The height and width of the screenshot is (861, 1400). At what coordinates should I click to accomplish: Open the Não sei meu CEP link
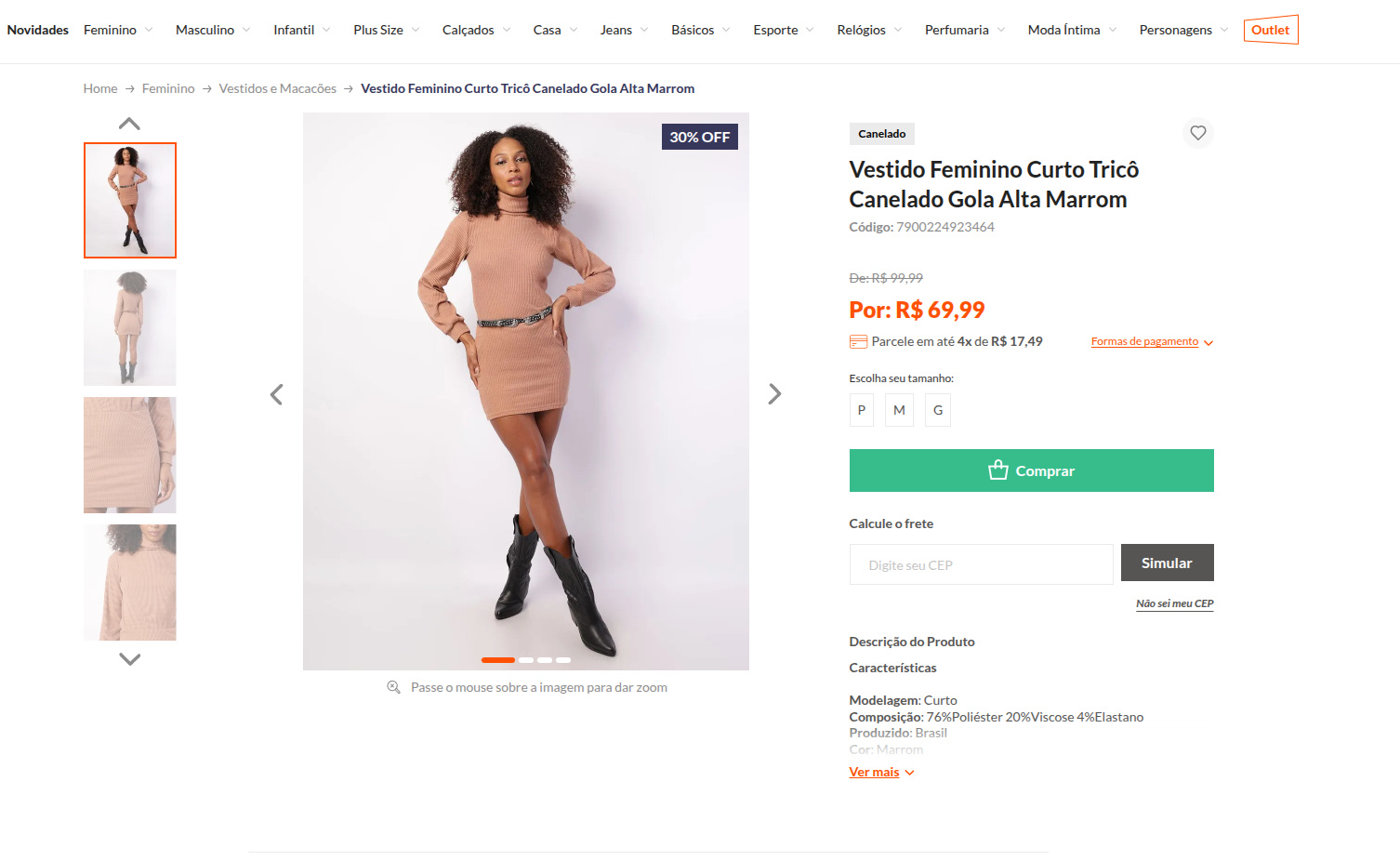(1174, 603)
